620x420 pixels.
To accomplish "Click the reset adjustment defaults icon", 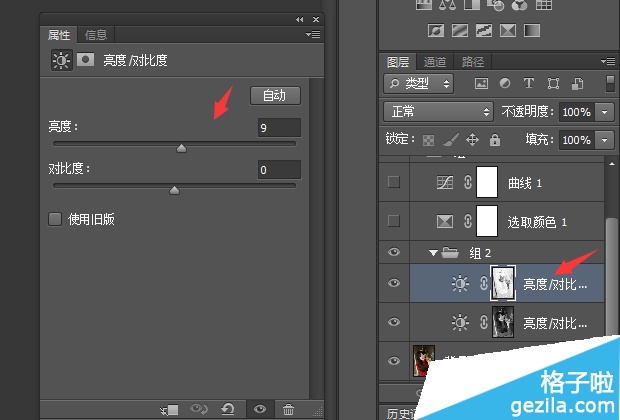I will 229,409.
